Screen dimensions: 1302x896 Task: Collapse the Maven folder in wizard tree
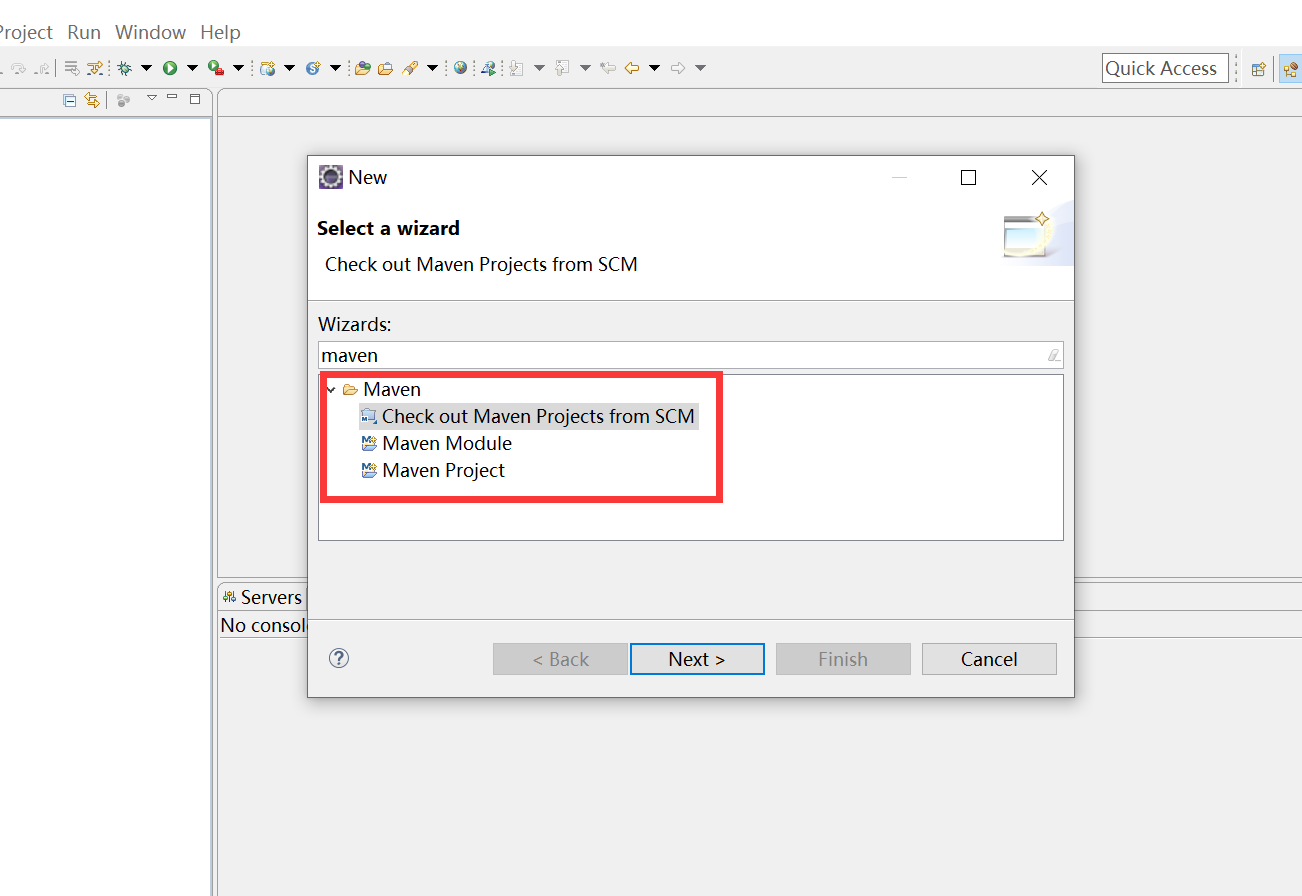pyautogui.click(x=331, y=389)
